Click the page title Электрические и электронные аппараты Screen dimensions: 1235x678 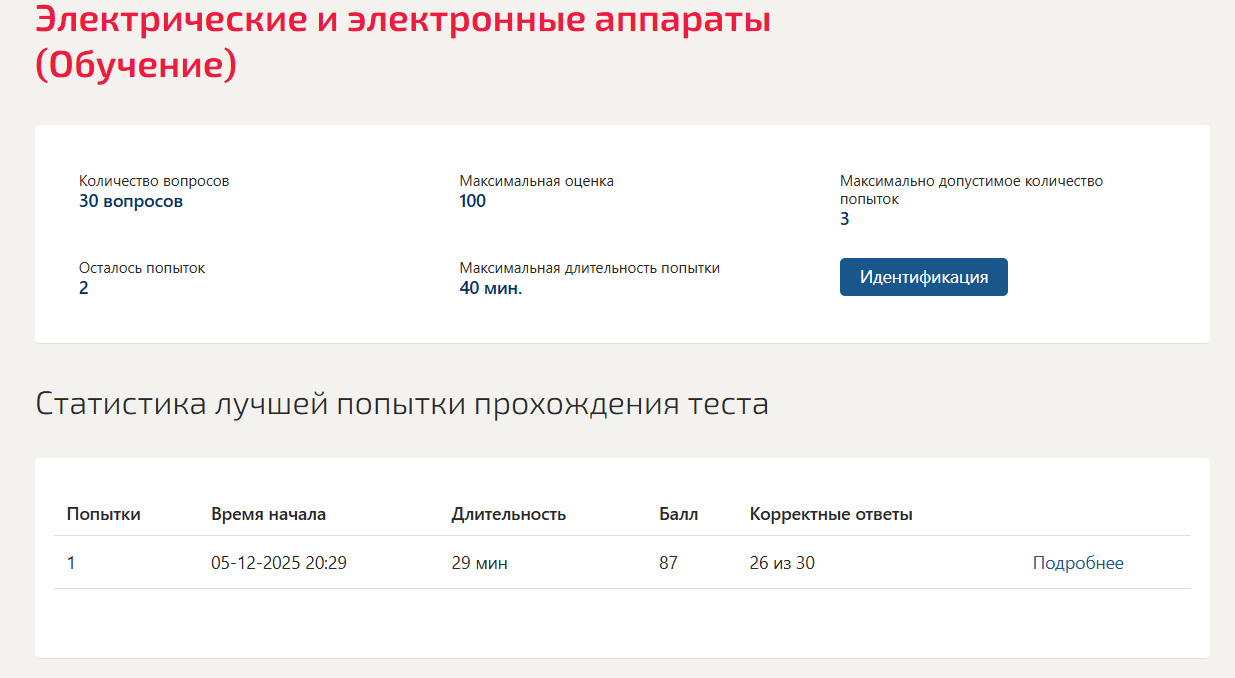click(403, 18)
